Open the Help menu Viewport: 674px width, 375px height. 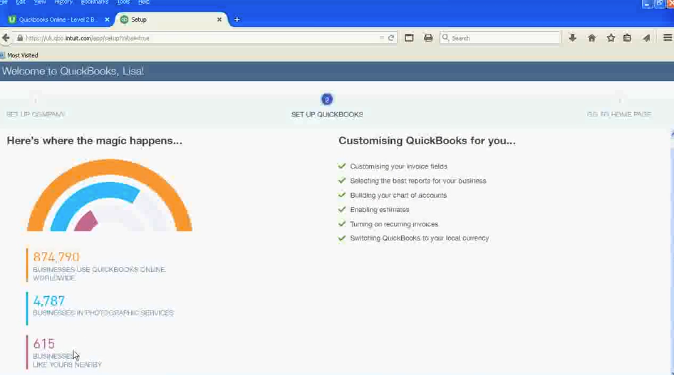(143, 2)
